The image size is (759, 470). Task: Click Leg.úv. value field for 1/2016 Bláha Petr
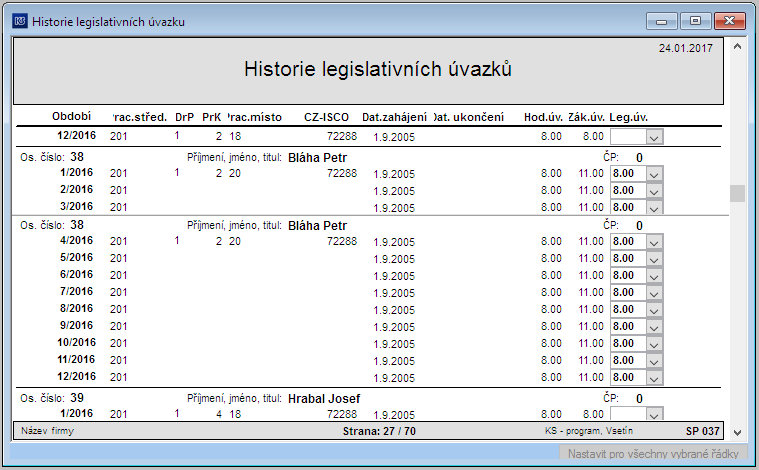(628, 174)
